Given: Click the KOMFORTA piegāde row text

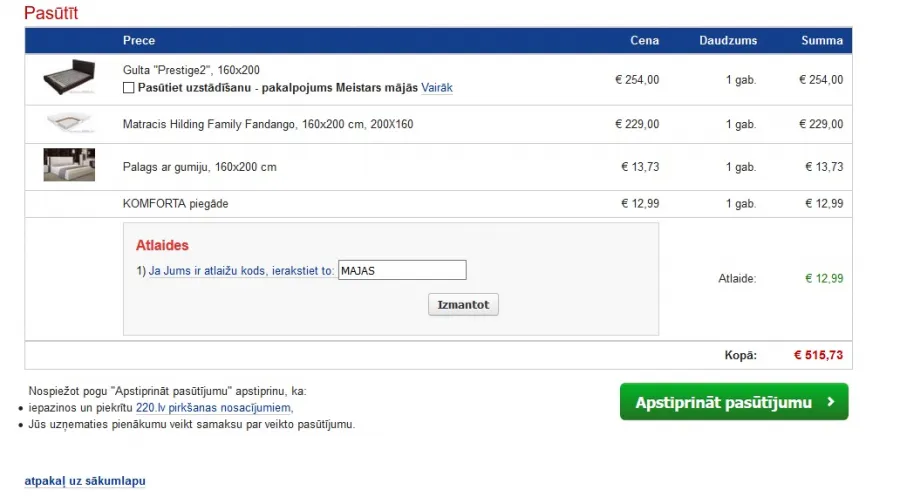Looking at the screenshot, I should 176,204.
